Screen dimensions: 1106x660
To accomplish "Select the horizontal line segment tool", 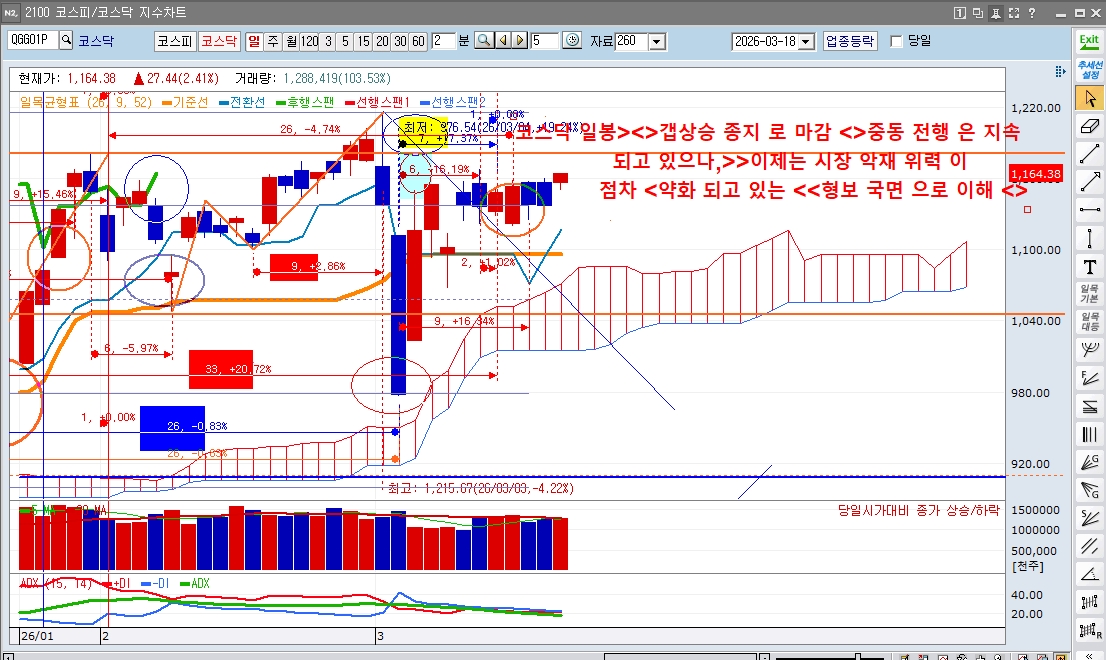I will (1089, 210).
